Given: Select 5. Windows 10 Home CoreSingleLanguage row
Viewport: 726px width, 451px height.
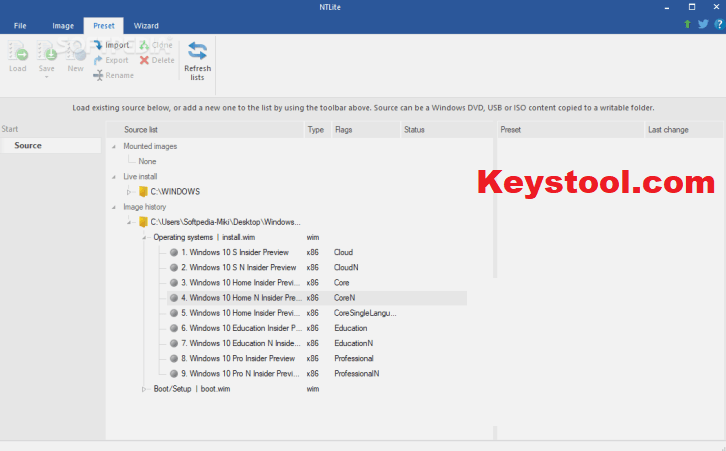Looking at the screenshot, I should [x=240, y=313].
